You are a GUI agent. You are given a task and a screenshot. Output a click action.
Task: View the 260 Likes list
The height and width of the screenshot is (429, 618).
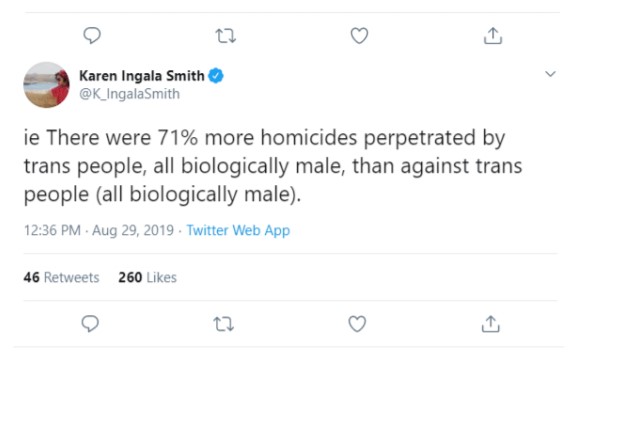[x=147, y=277]
